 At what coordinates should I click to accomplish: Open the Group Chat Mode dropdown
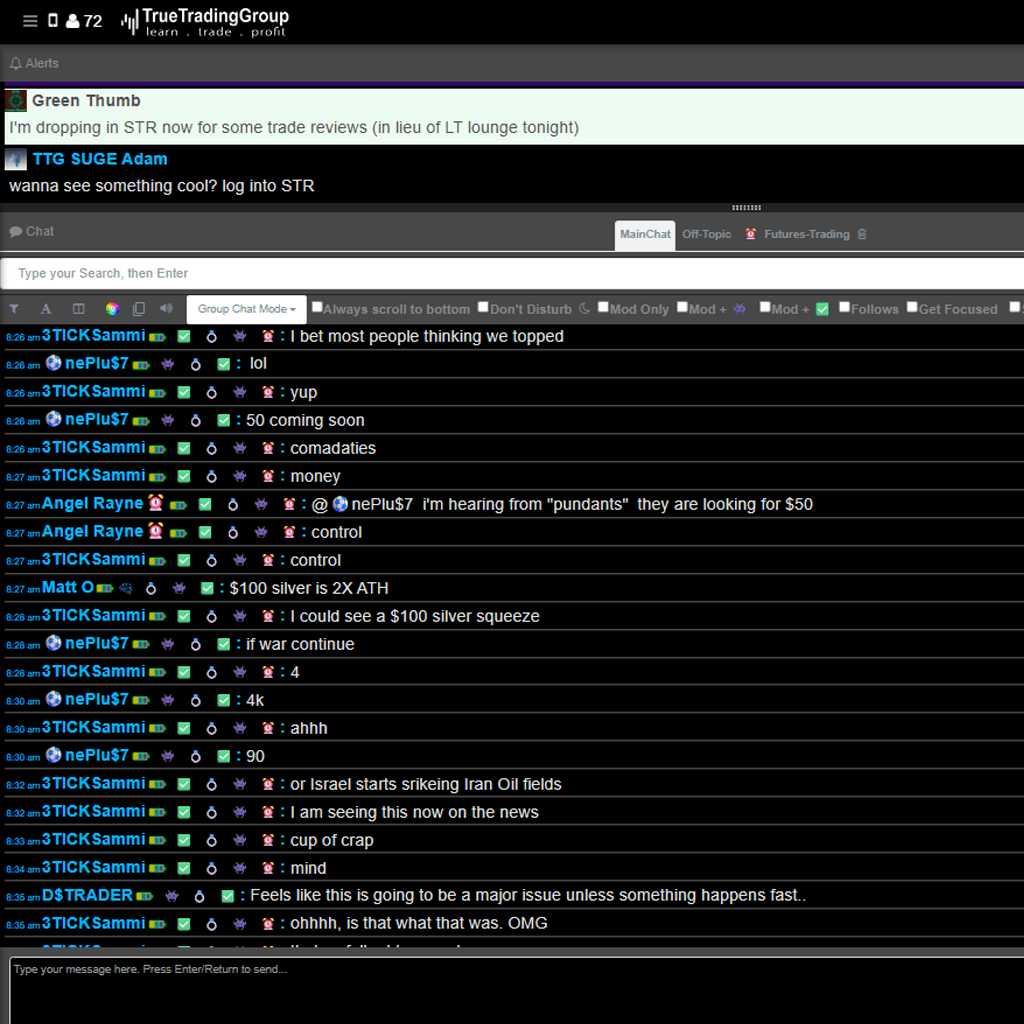[245, 309]
